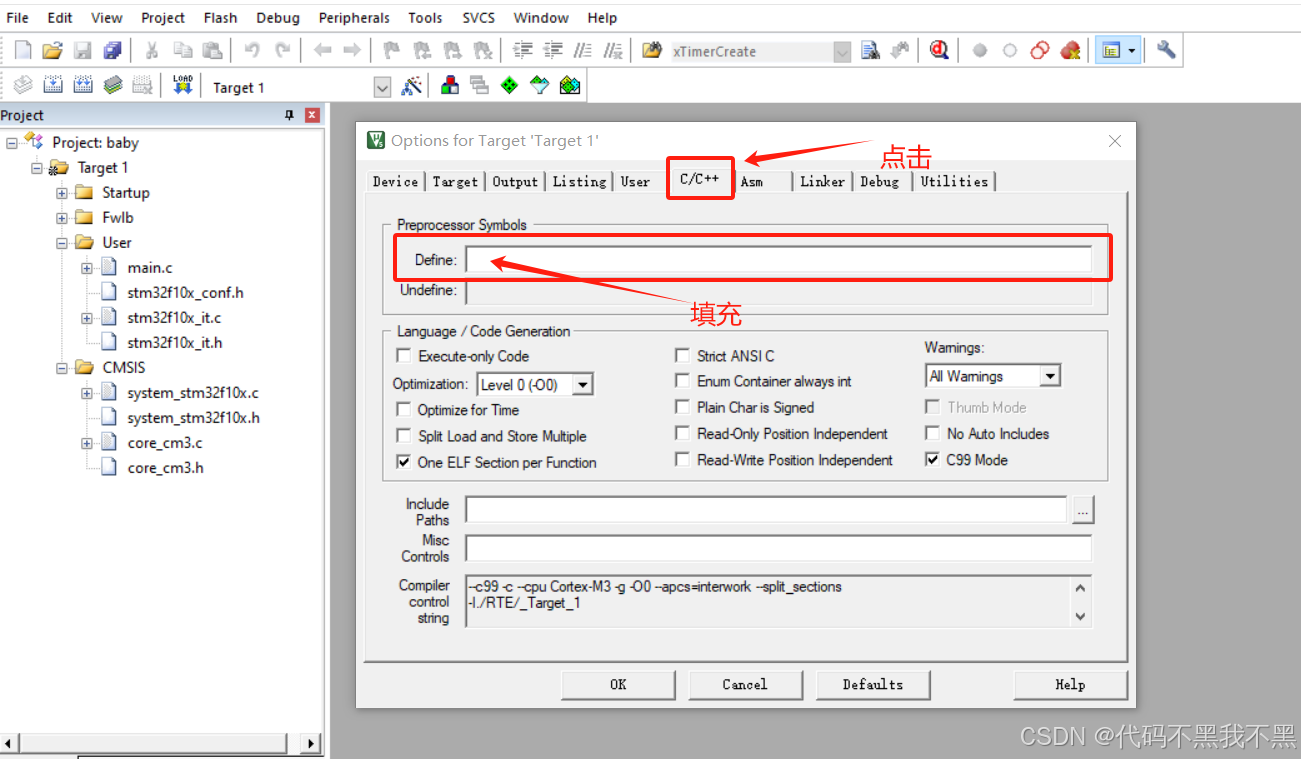Viewport: 1301px width, 759px height.
Task: Click the Open file folder icon
Action: pos(52,50)
